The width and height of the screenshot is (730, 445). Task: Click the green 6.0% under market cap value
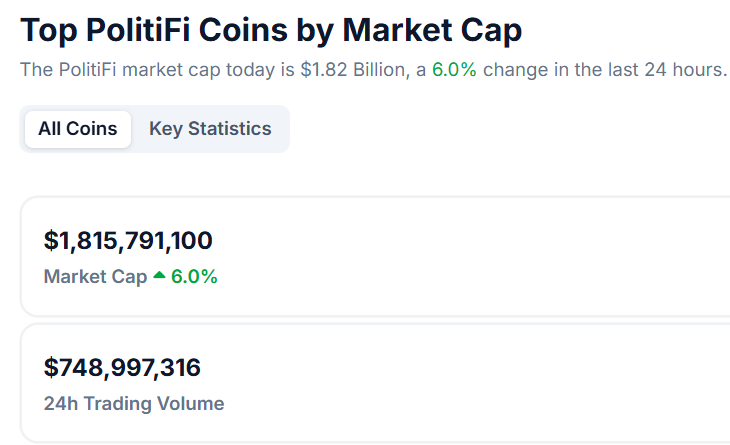[x=194, y=277]
